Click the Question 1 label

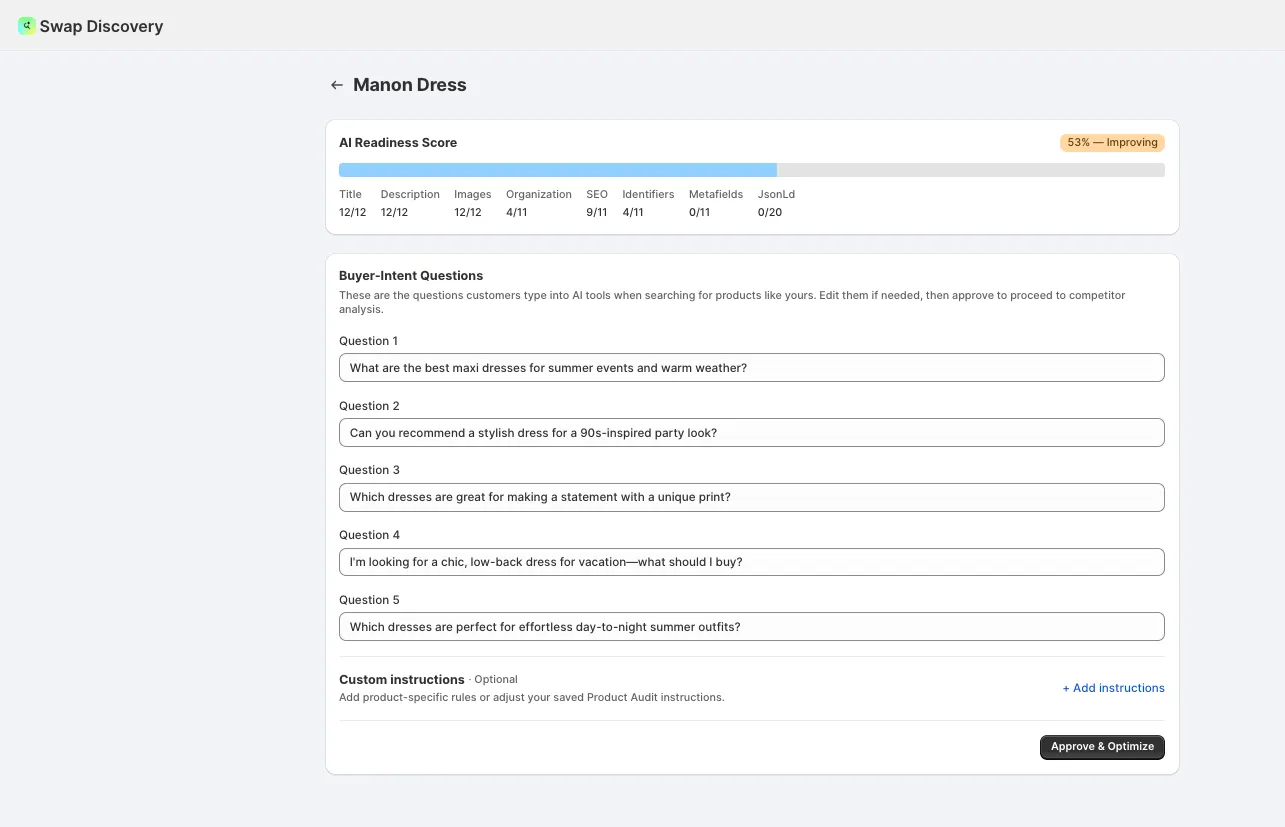point(369,341)
